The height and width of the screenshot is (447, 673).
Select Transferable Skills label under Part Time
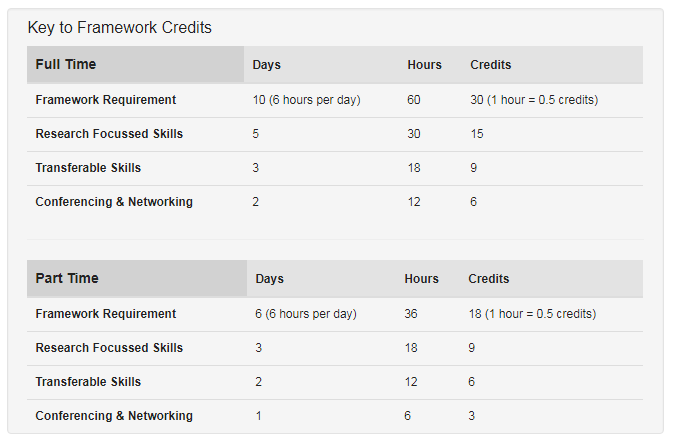[88, 382]
